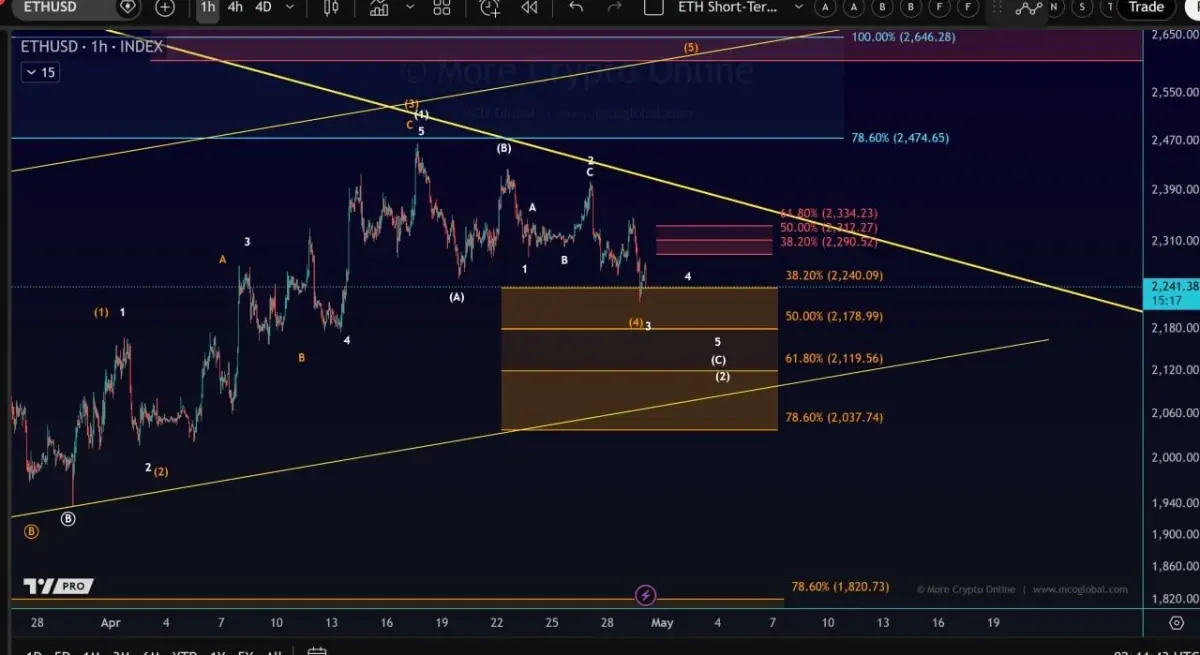This screenshot has height=655, width=1200.
Task: Click the second circled A button
Action: click(x=854, y=7)
